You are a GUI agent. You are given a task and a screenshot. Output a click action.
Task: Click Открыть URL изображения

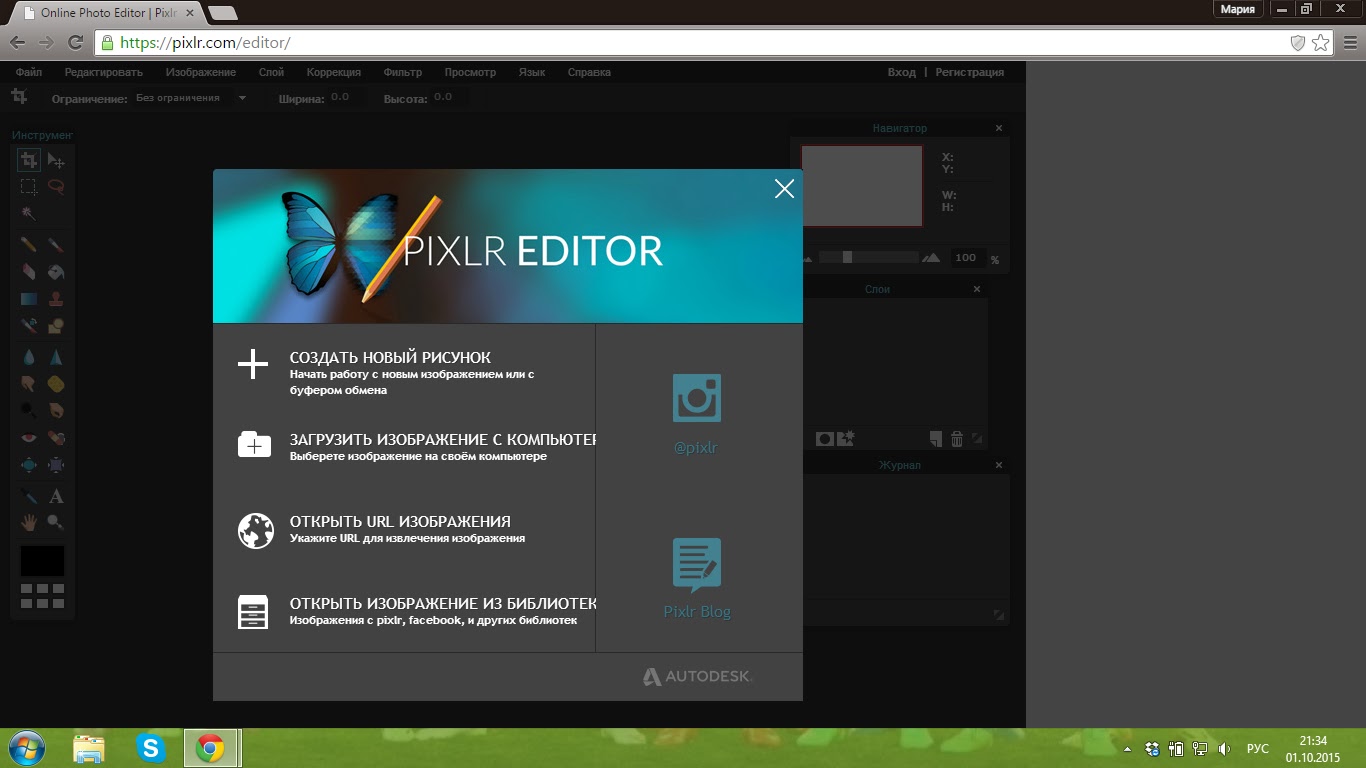pyautogui.click(x=400, y=522)
